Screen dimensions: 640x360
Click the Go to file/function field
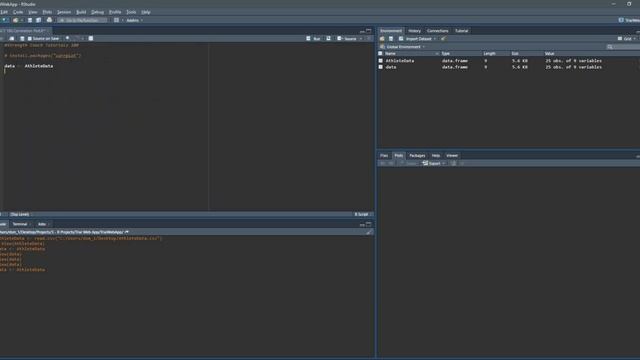coord(82,20)
